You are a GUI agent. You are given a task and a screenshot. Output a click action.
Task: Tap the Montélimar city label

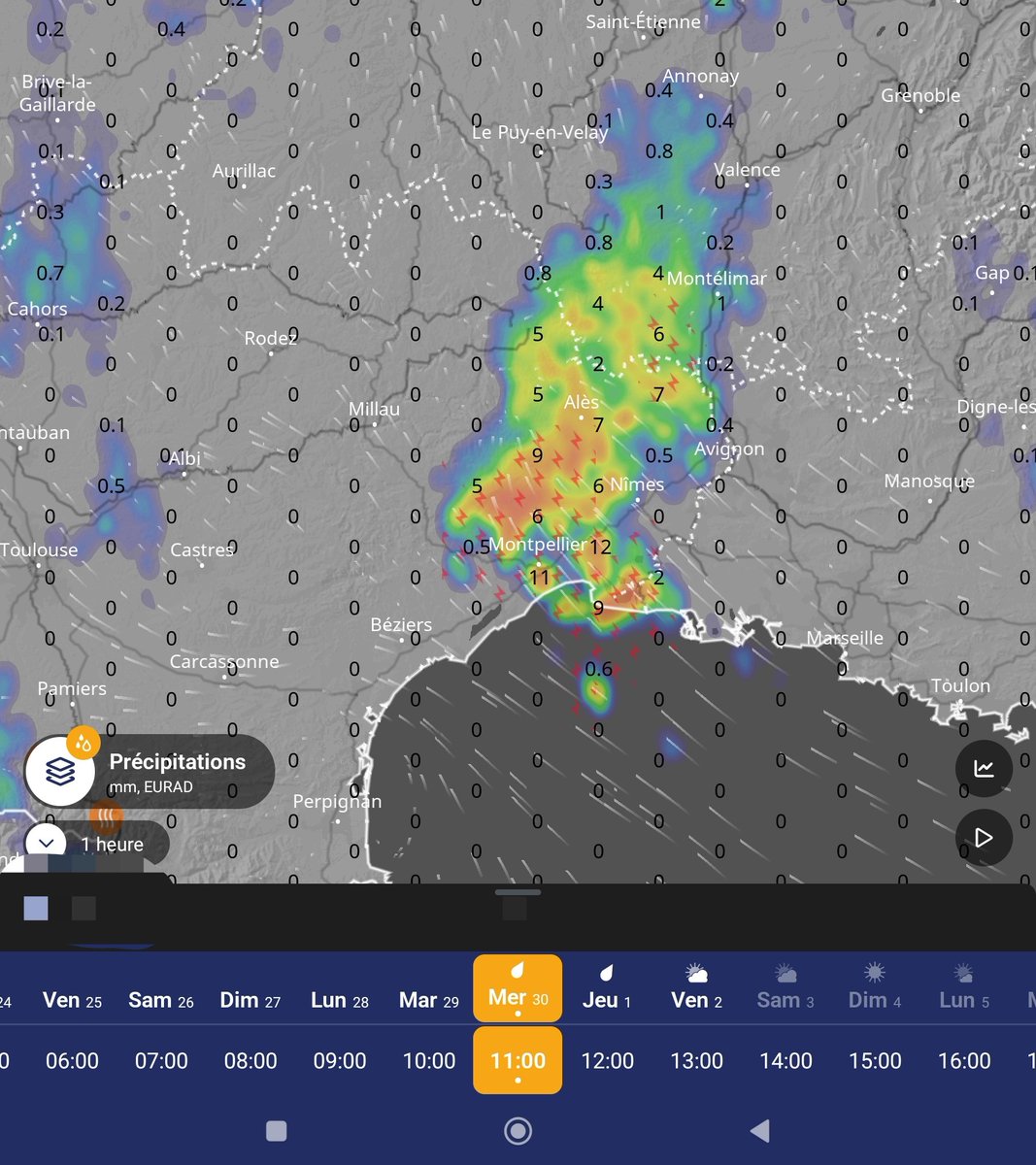pyautogui.click(x=717, y=278)
